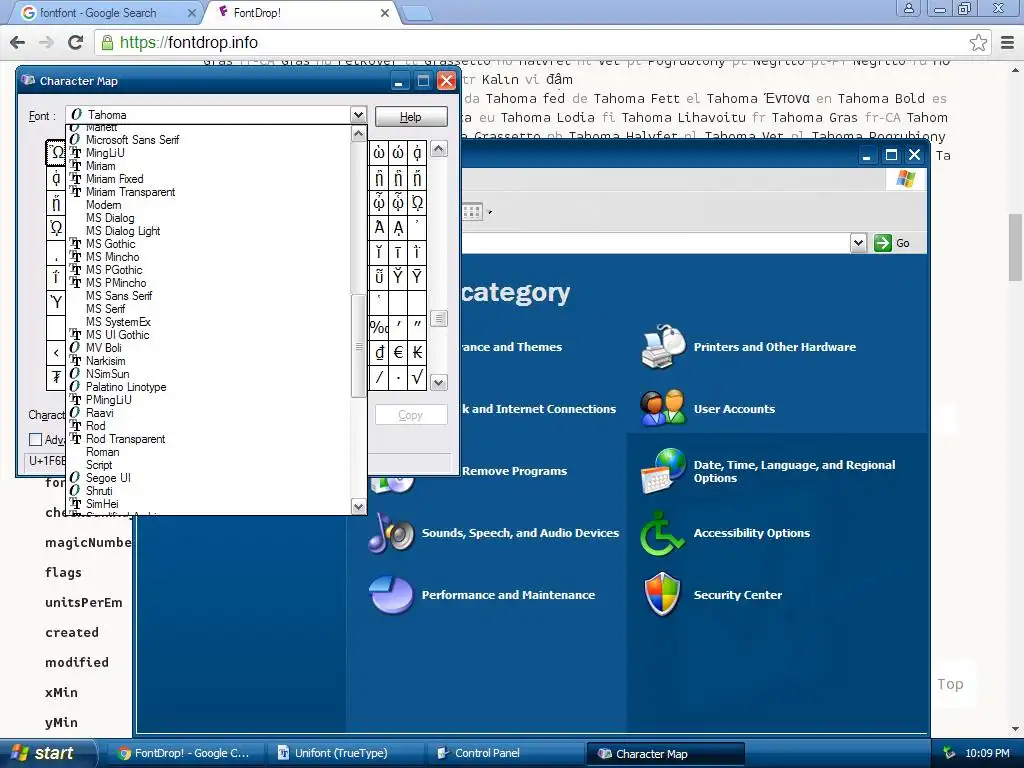
Task: Select PMingLiU font entry
Action: pos(108,400)
